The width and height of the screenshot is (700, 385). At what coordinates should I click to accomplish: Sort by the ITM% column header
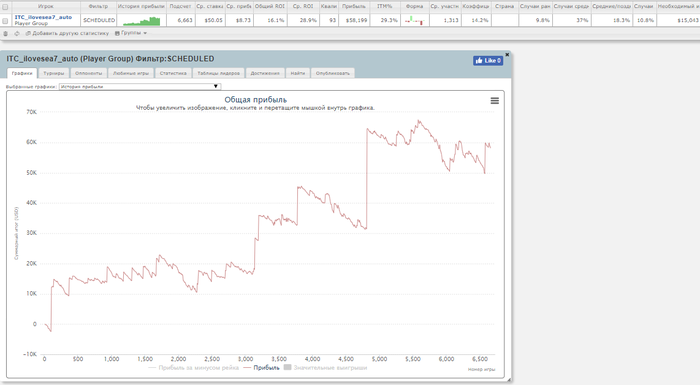click(x=384, y=7)
